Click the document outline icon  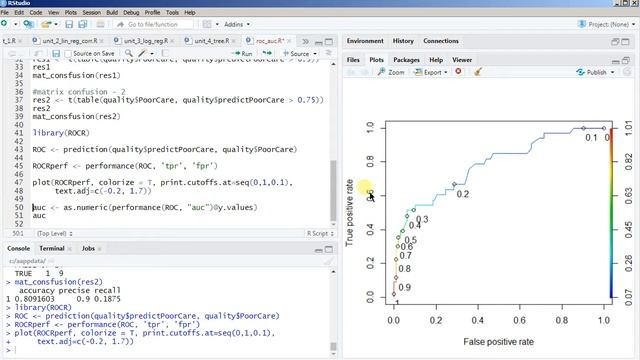[x=328, y=53]
